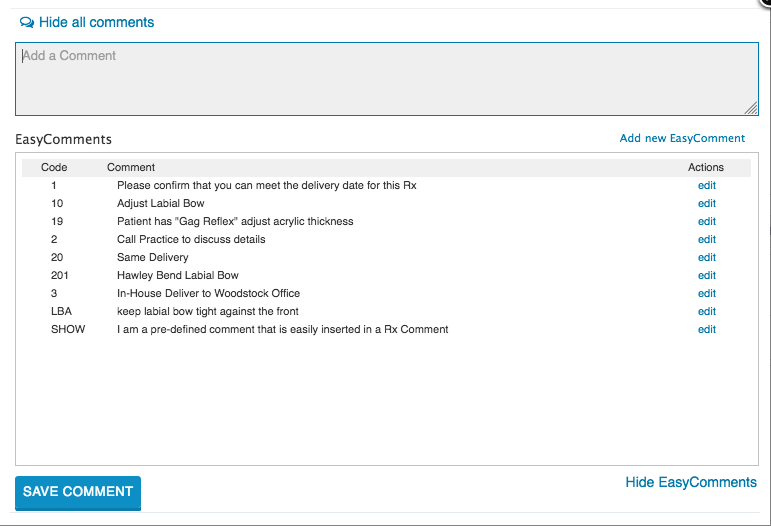Viewport: 771px width, 526px height.
Task: Edit the Same Delivery comment
Action: (x=707, y=258)
